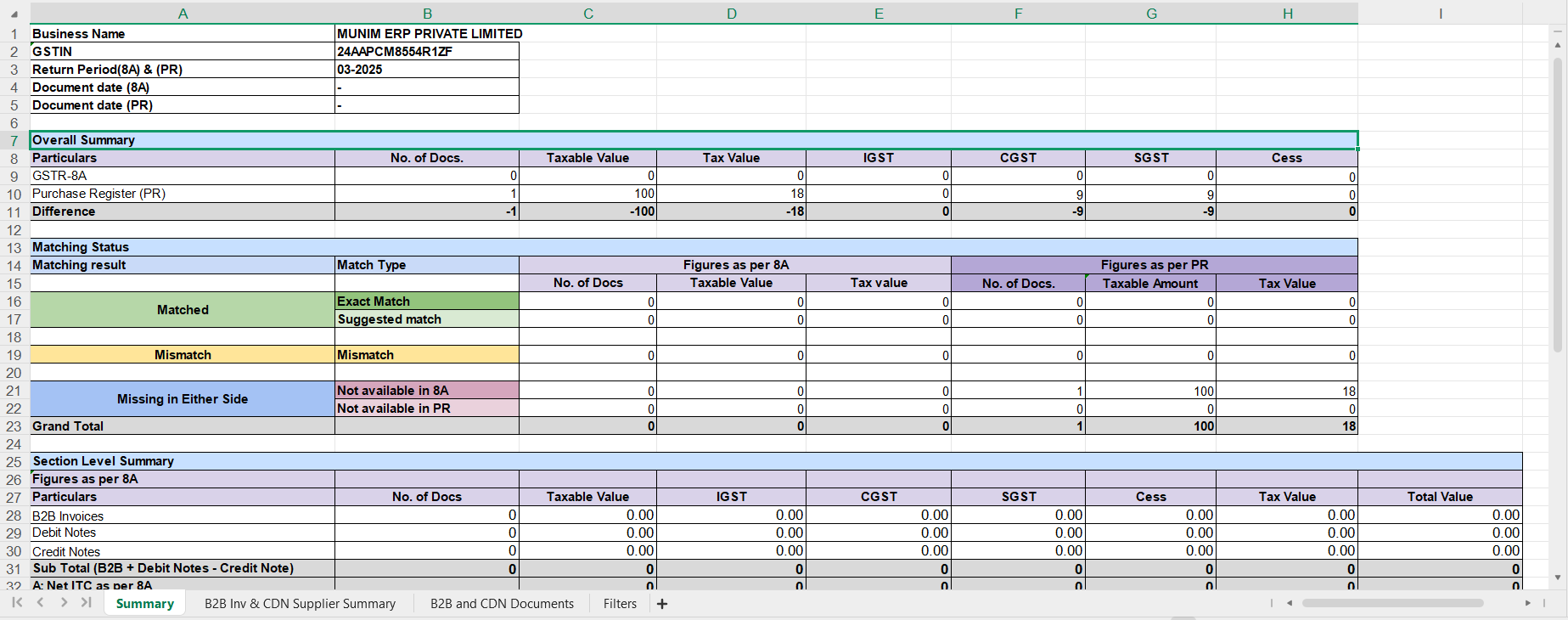
Task: Click the select-all corner triangle
Action: point(14,14)
